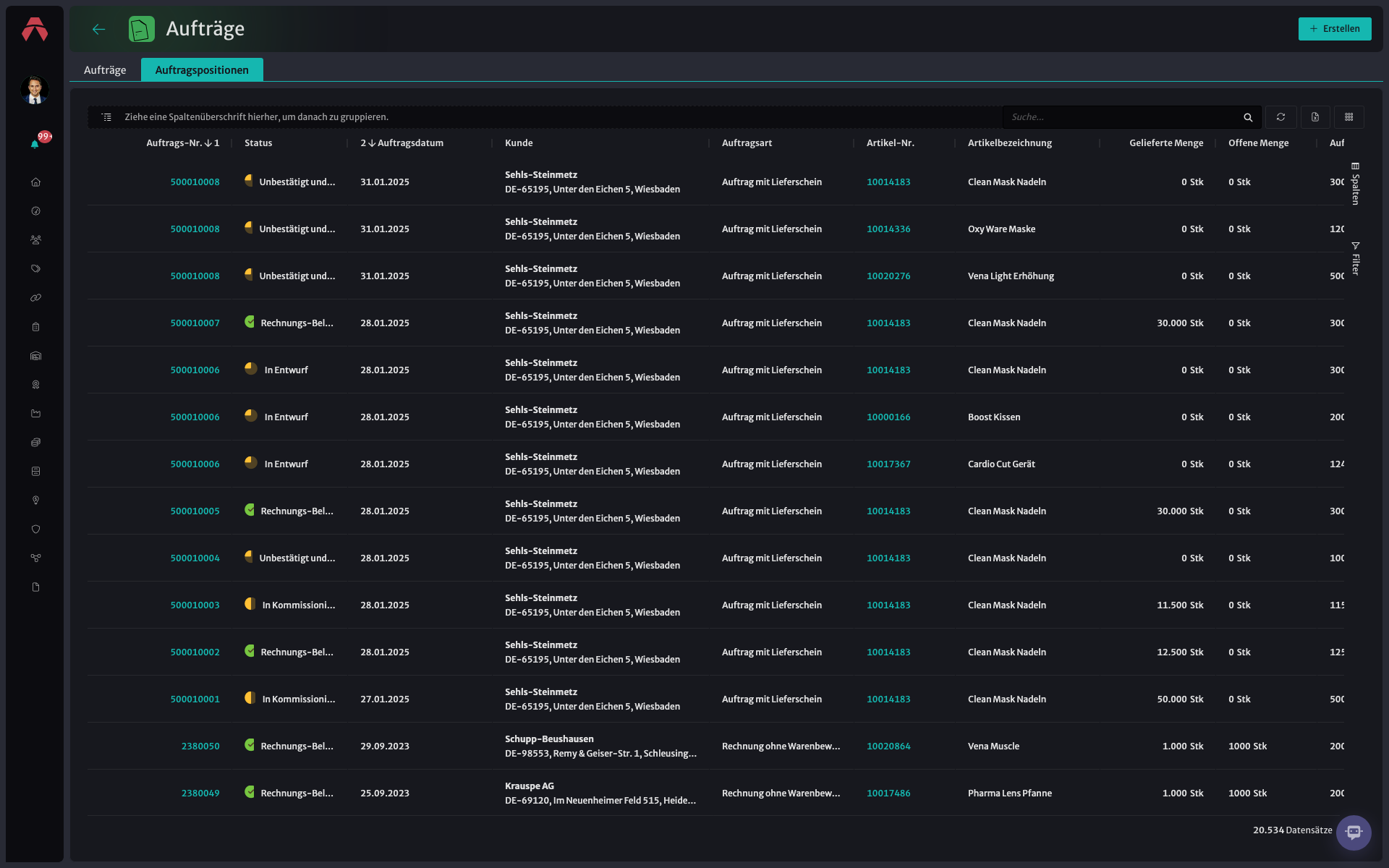Viewport: 1389px width, 868px height.
Task: Click the search magnifier icon
Action: click(x=1248, y=117)
